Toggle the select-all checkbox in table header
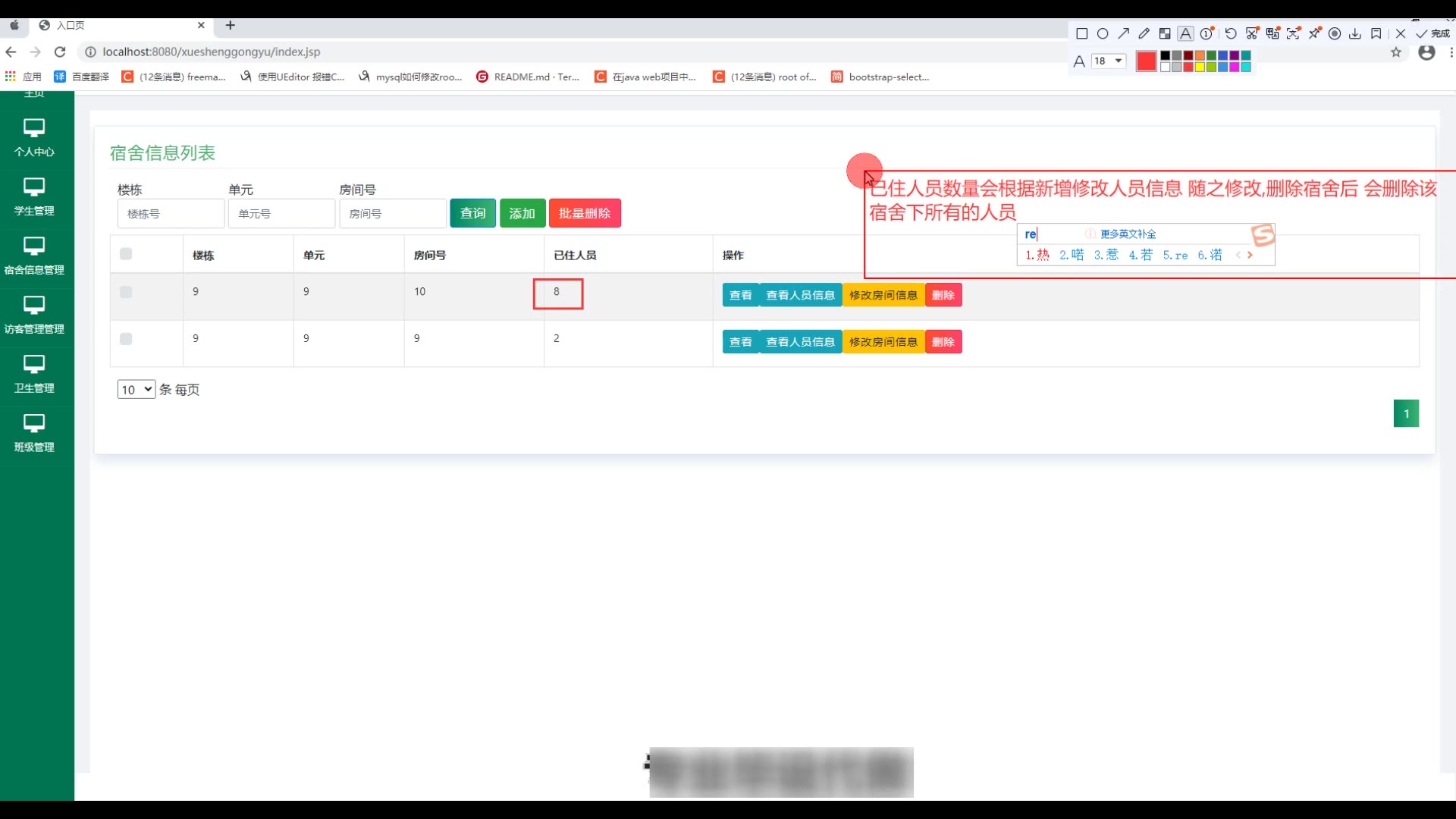This screenshot has width=1456, height=819. 126,254
